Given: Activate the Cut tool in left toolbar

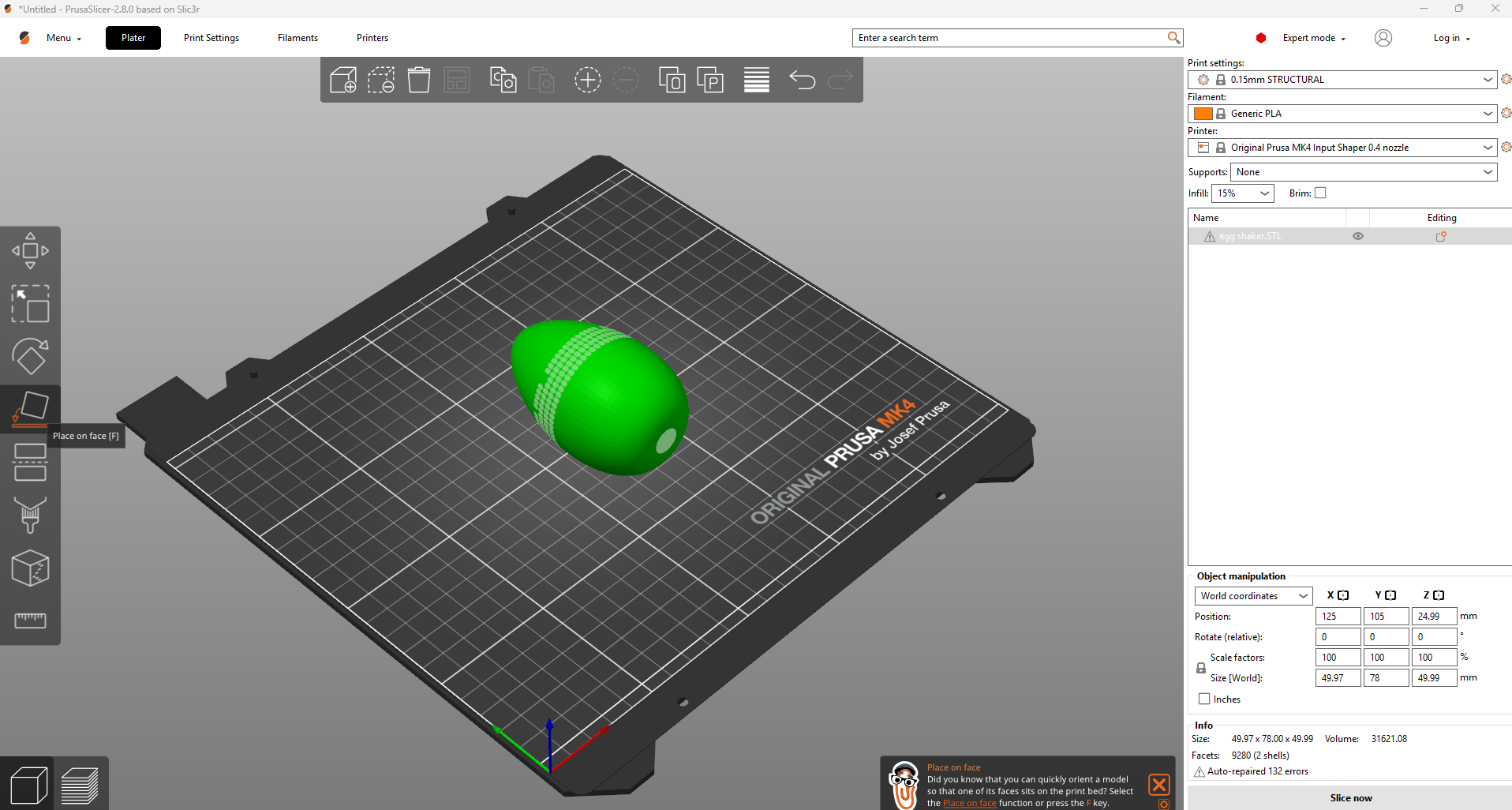Looking at the screenshot, I should (30, 462).
